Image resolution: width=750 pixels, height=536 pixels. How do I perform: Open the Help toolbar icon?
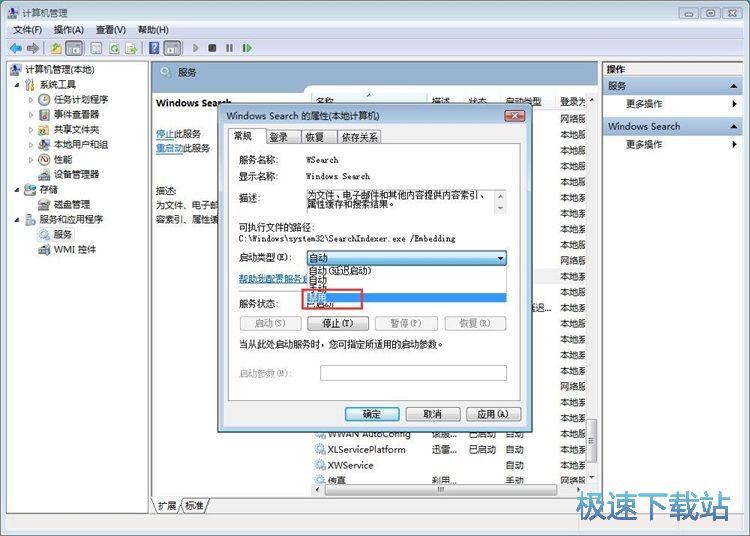click(154, 48)
